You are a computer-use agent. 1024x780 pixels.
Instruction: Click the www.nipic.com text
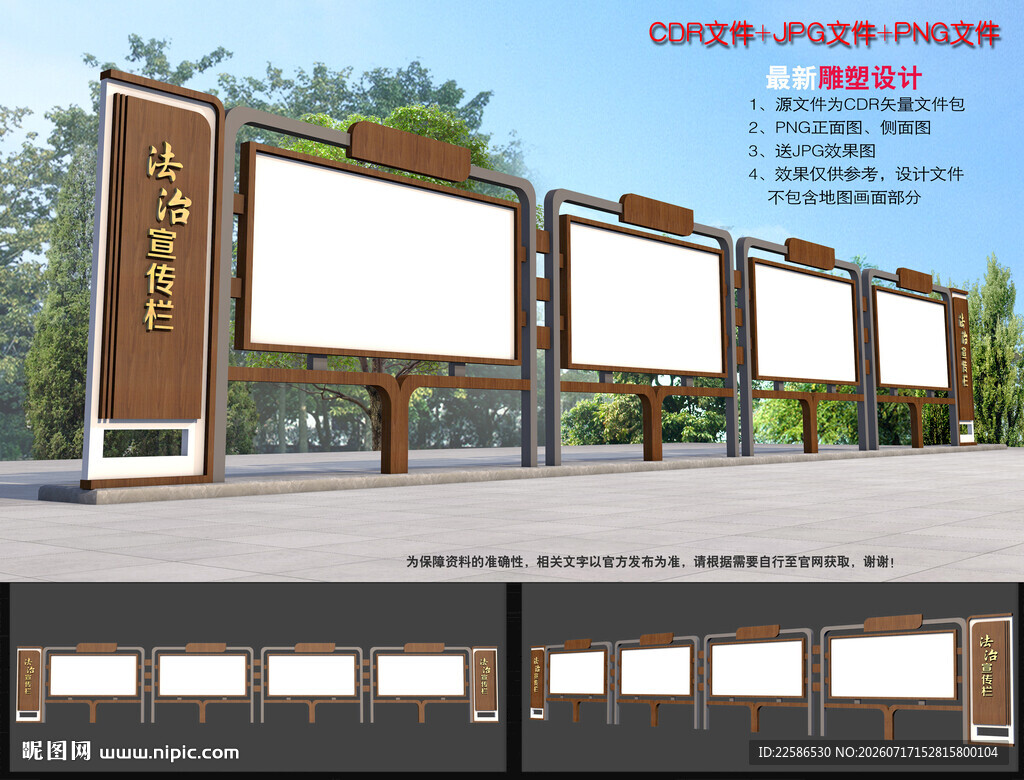[169, 753]
